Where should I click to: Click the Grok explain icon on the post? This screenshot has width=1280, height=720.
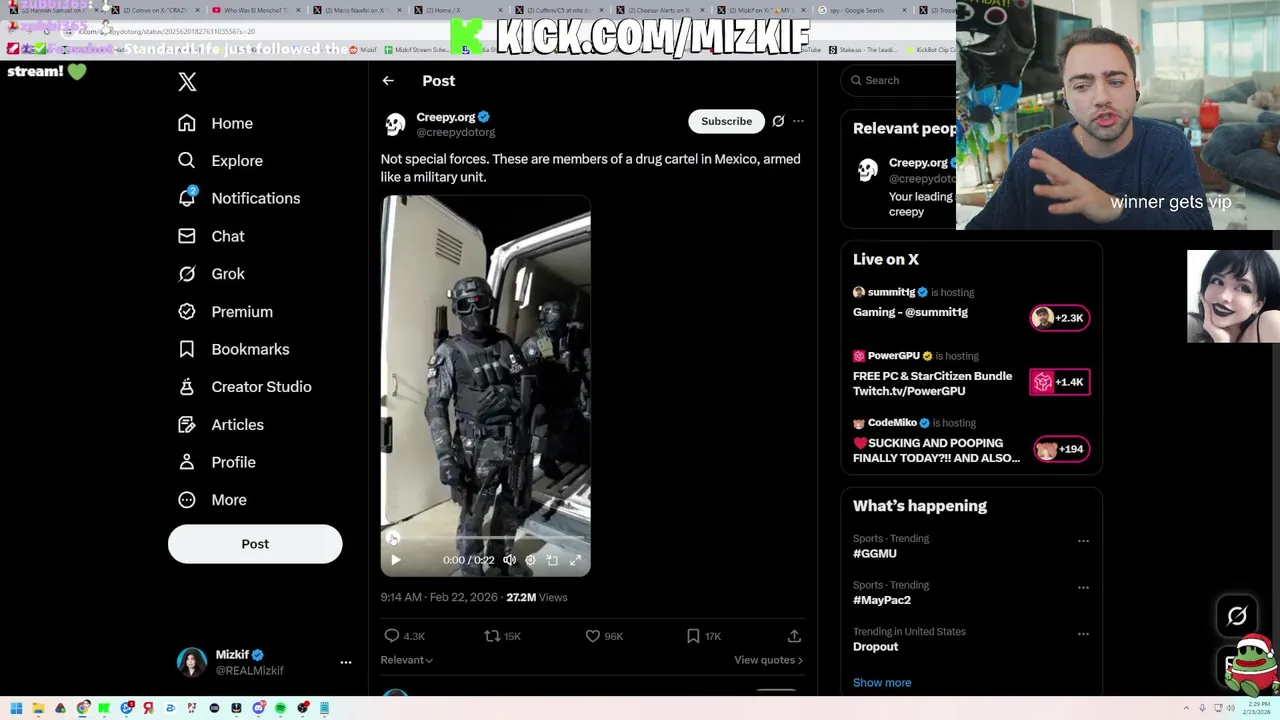coord(778,121)
